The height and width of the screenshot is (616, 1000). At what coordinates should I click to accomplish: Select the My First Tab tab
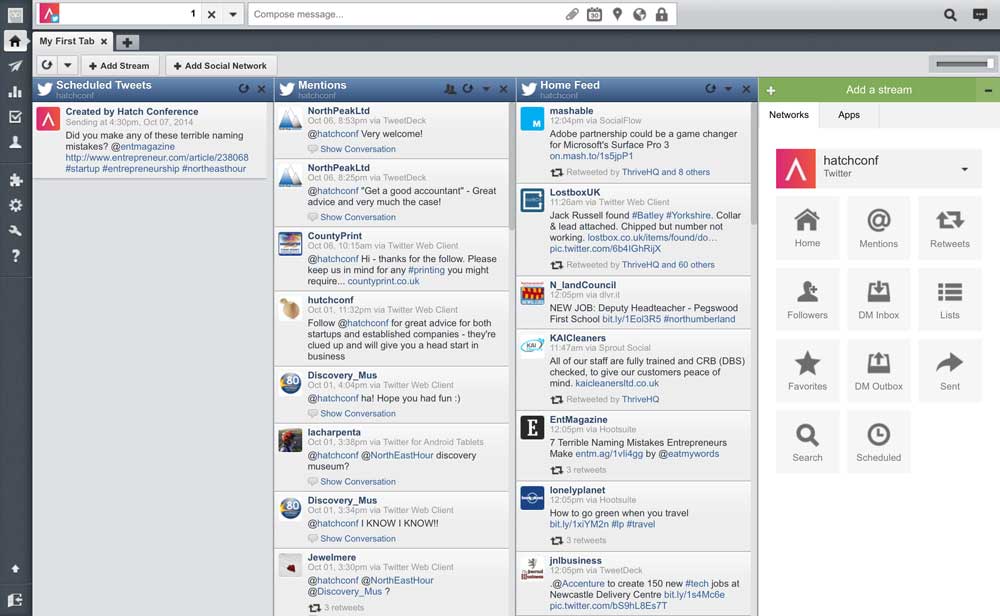(x=67, y=41)
